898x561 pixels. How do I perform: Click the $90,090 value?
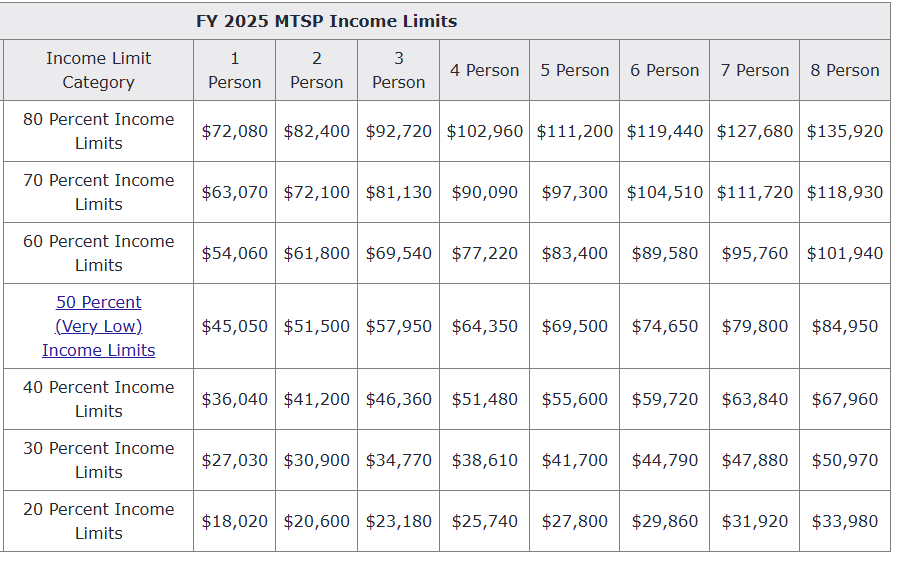485,192
